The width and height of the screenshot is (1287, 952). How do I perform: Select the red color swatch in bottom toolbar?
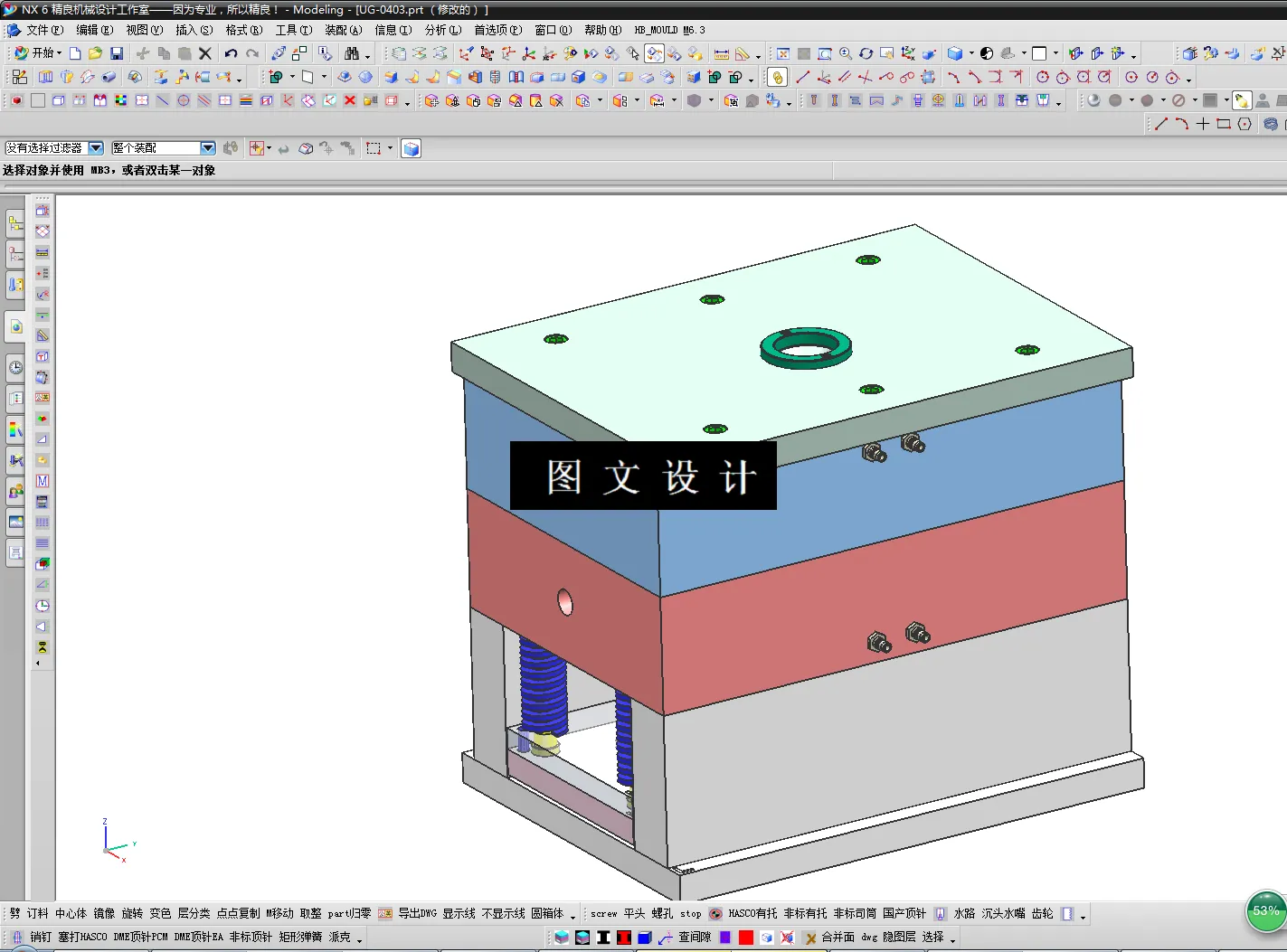[x=745, y=938]
